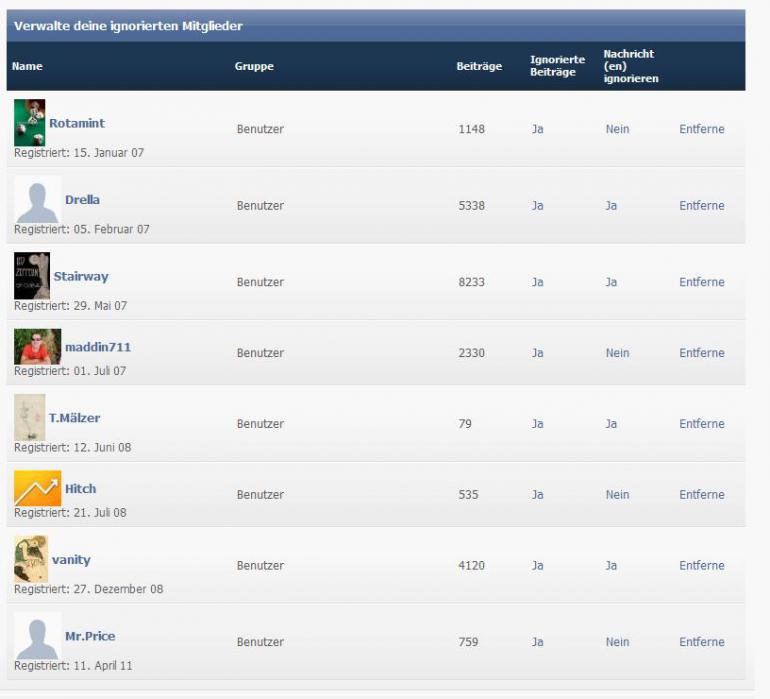Click the 'Gruppe' column header
Screen dimensions: 770x699
pos(254,66)
